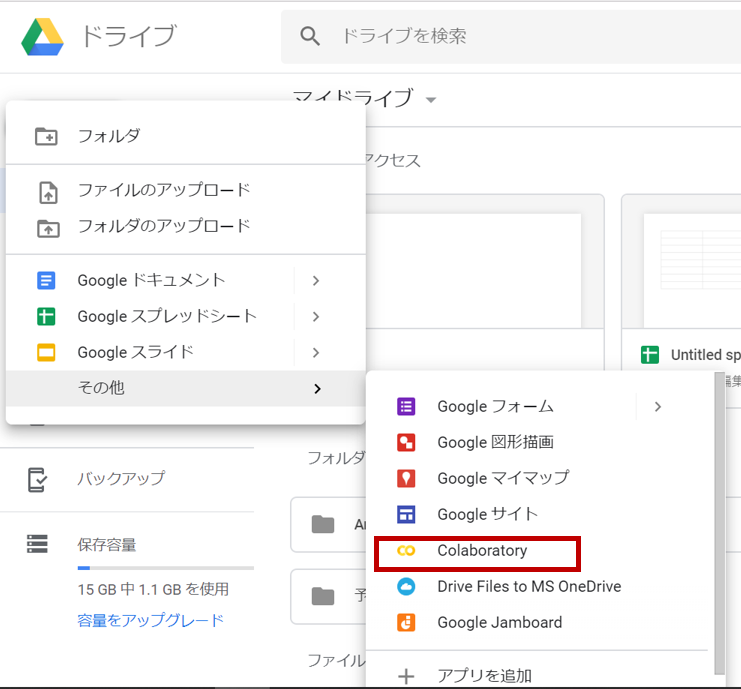Click the folder icon of the 予 folder
Image resolution: width=741 pixels, height=689 pixels.
coord(323,596)
